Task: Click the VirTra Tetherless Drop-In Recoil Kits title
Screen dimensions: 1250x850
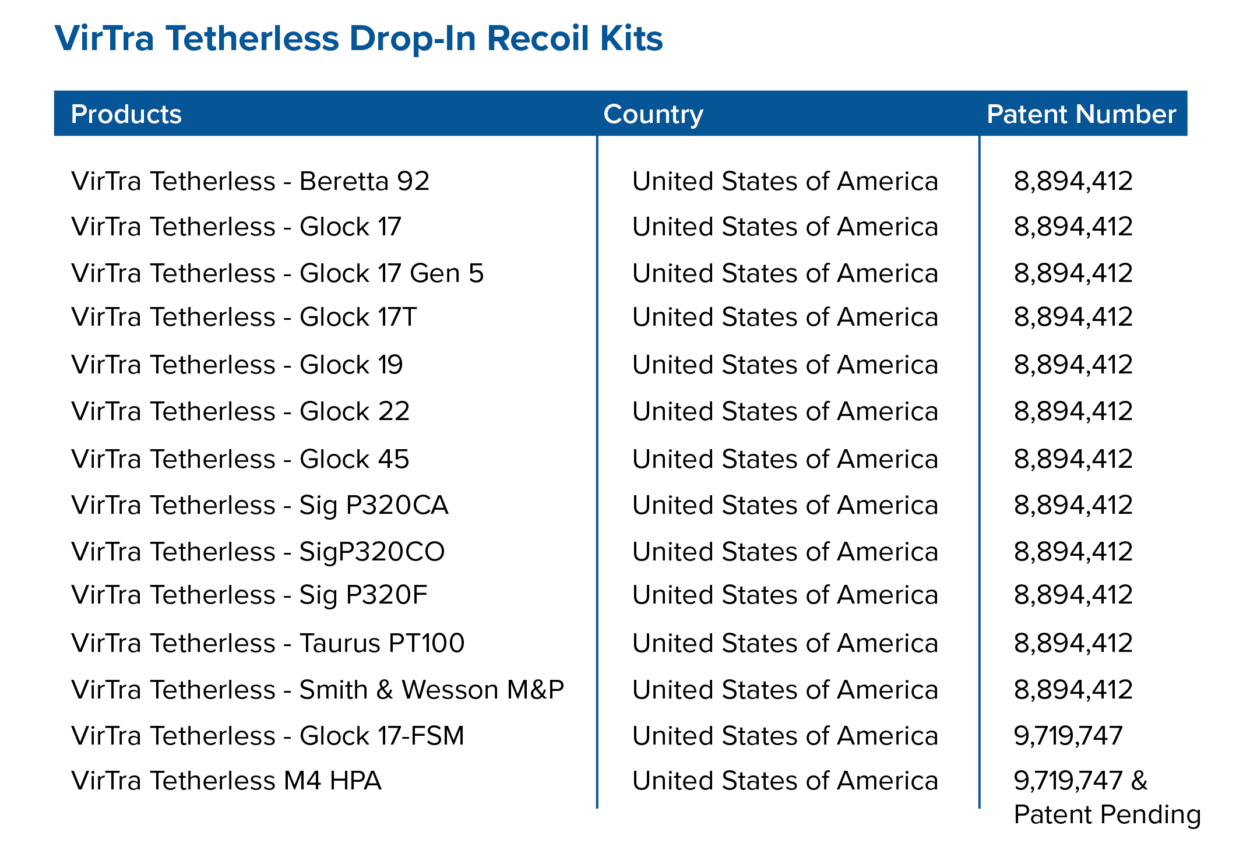Action: tap(359, 39)
